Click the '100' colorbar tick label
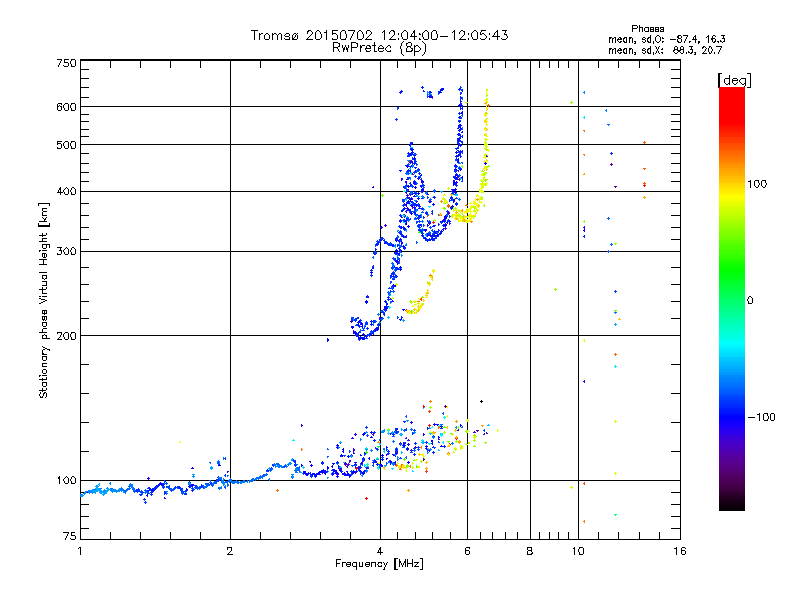The width and height of the screenshot is (800, 600). pos(757,184)
